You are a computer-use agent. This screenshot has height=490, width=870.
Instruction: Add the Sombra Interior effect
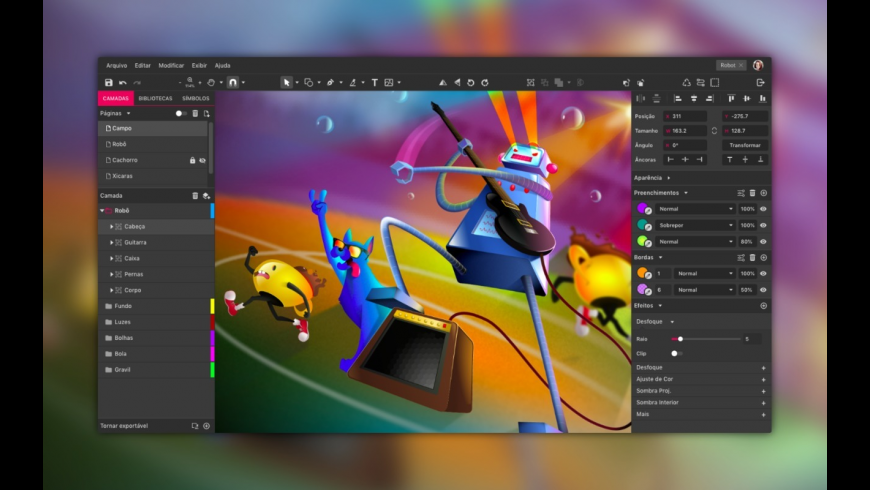763,403
